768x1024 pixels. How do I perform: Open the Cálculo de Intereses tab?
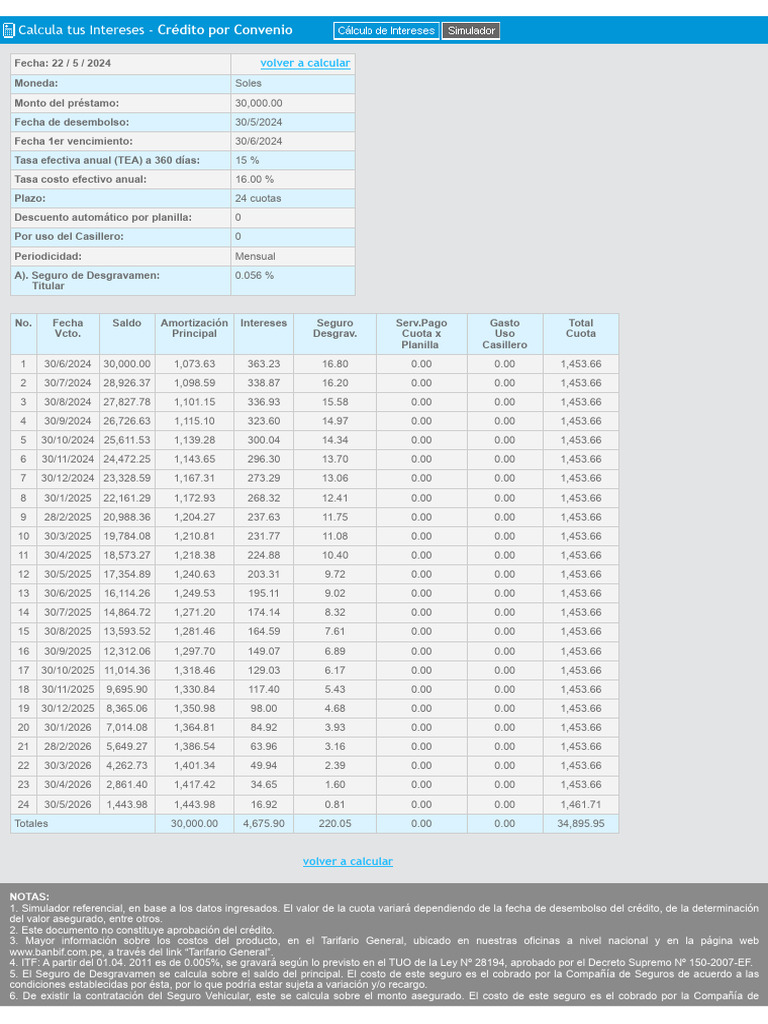pos(386,31)
